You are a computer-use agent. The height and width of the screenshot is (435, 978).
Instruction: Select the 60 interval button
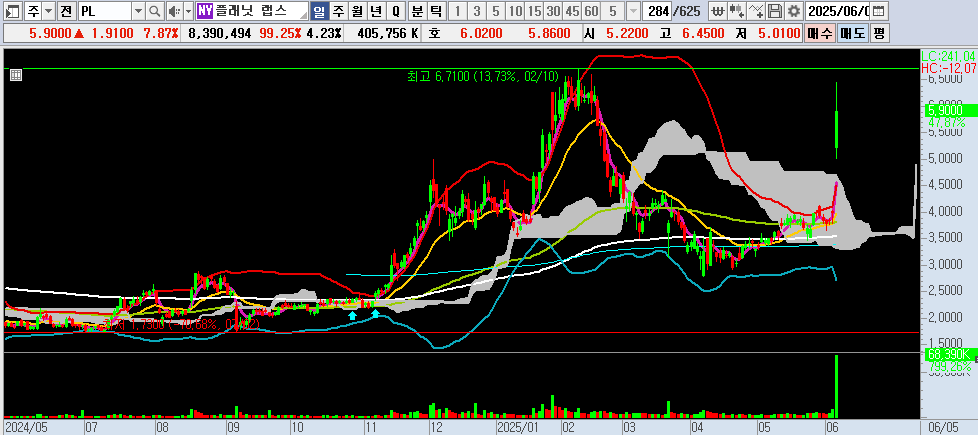[591, 11]
